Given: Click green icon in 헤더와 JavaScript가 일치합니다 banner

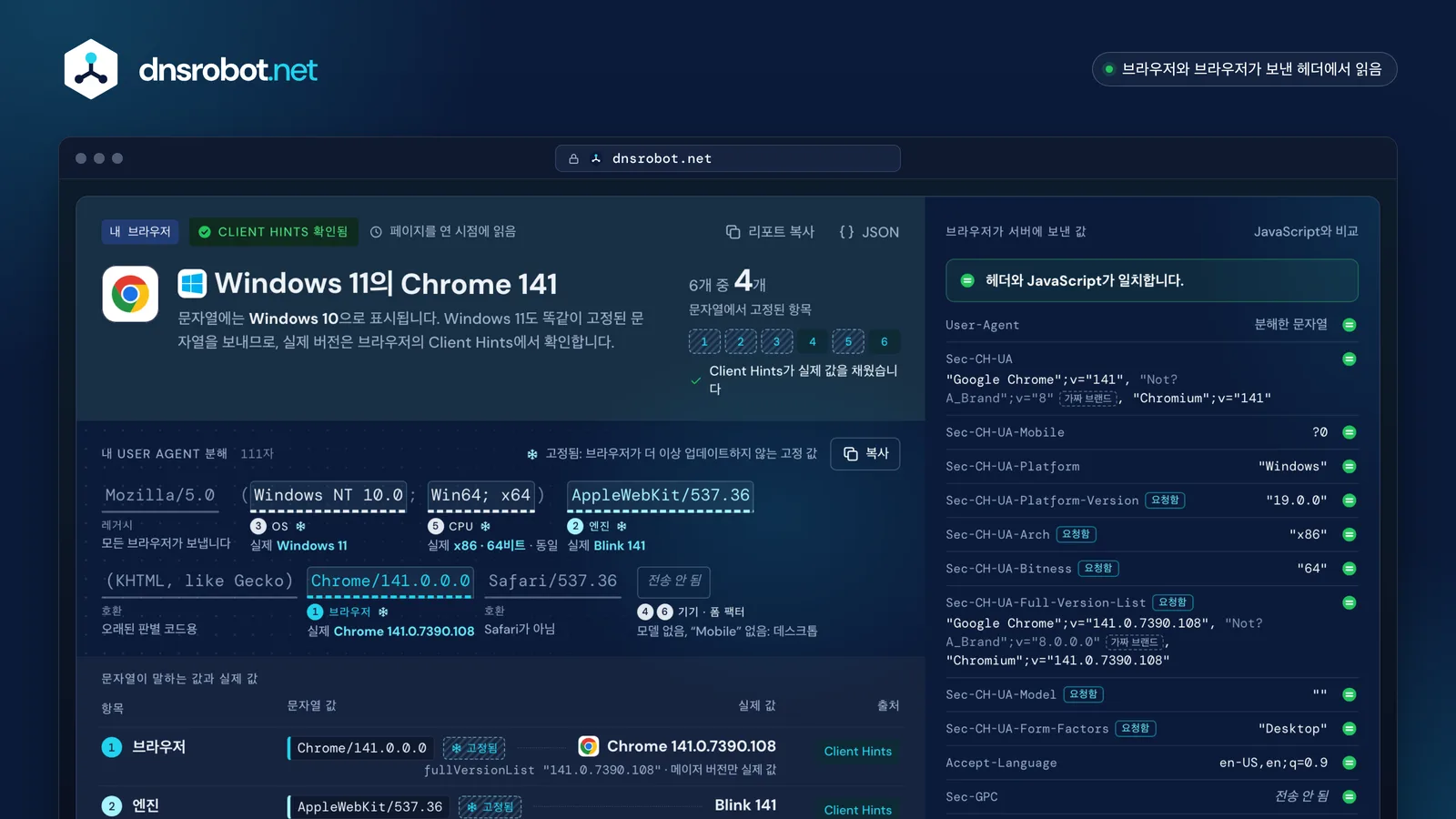Looking at the screenshot, I should coord(967,280).
